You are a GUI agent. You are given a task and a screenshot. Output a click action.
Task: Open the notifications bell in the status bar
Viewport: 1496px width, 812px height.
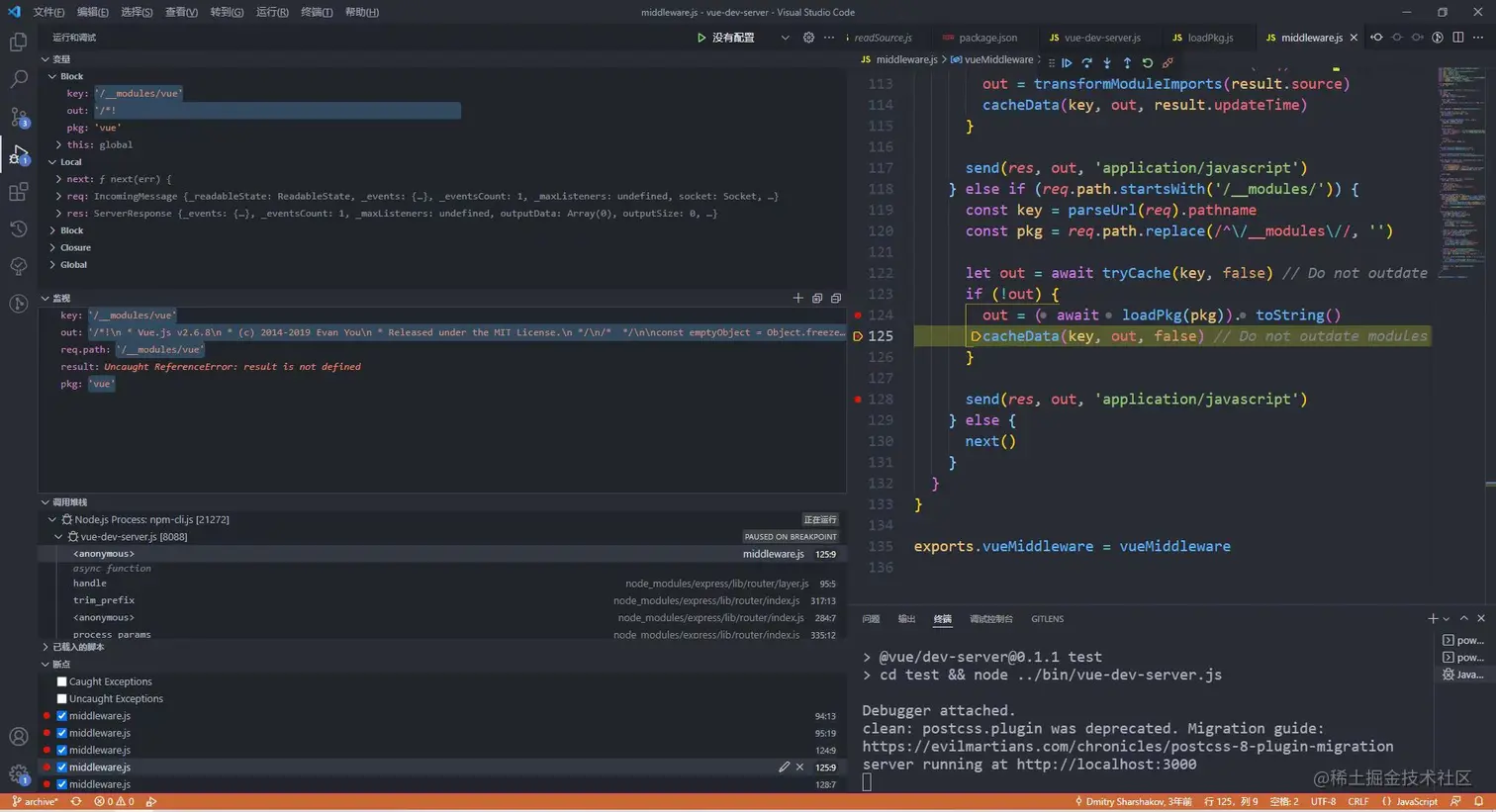click(x=1479, y=801)
